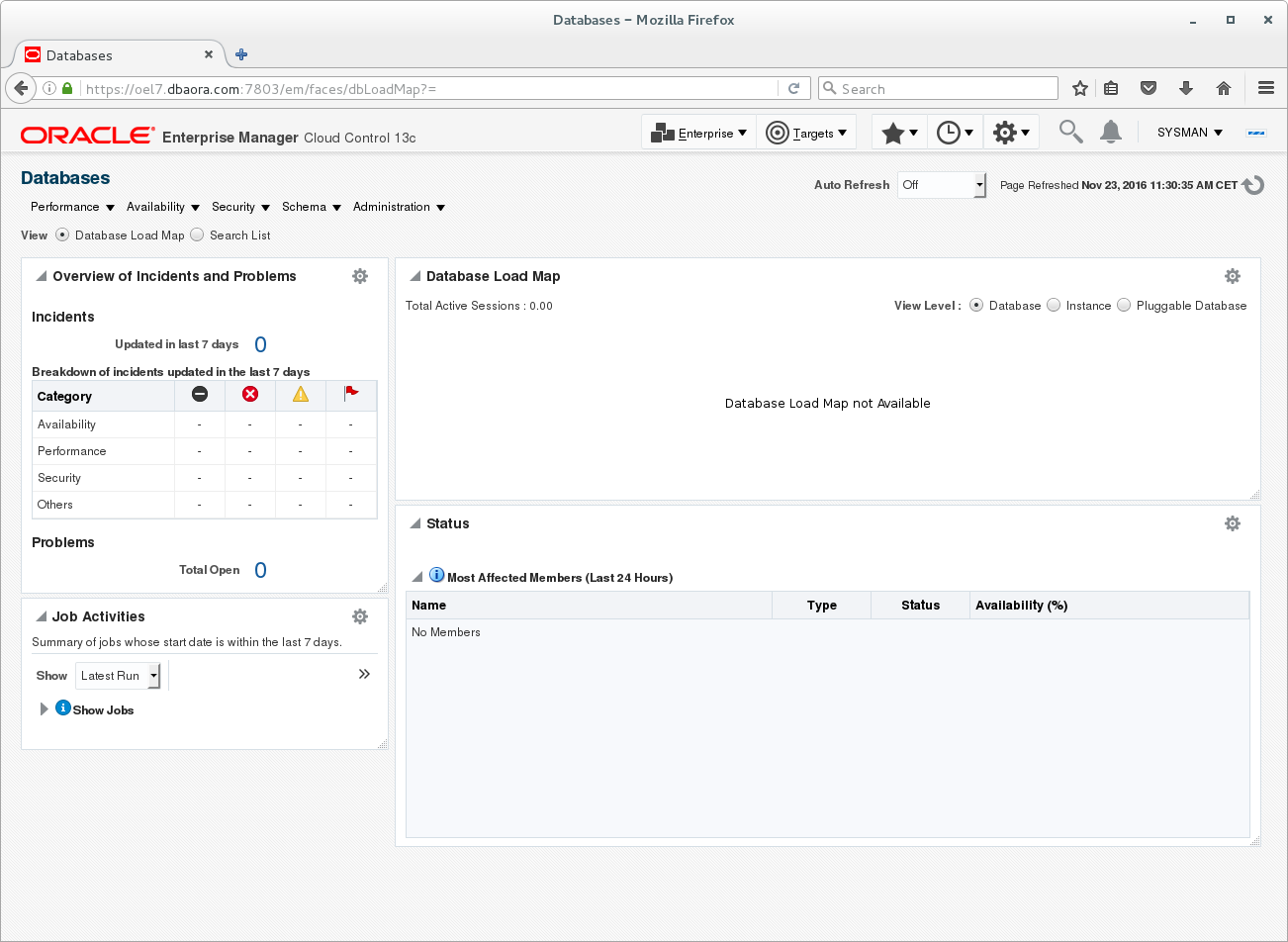
Task: Refresh the Databases page data
Action: 1253,185
